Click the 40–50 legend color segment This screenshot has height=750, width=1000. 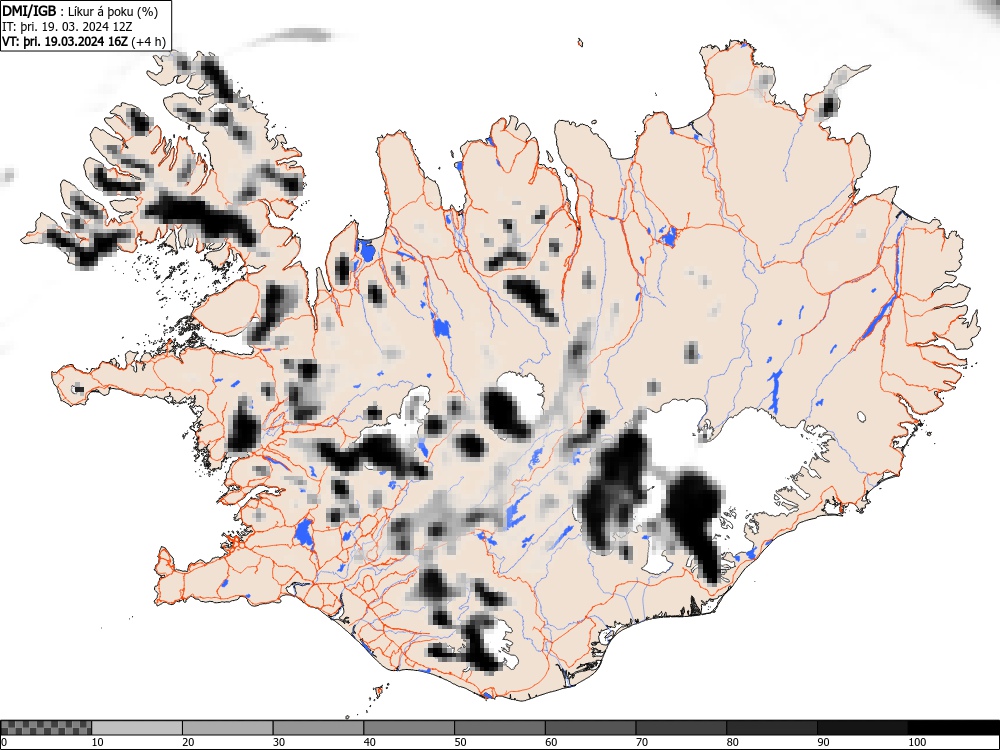tap(409, 728)
